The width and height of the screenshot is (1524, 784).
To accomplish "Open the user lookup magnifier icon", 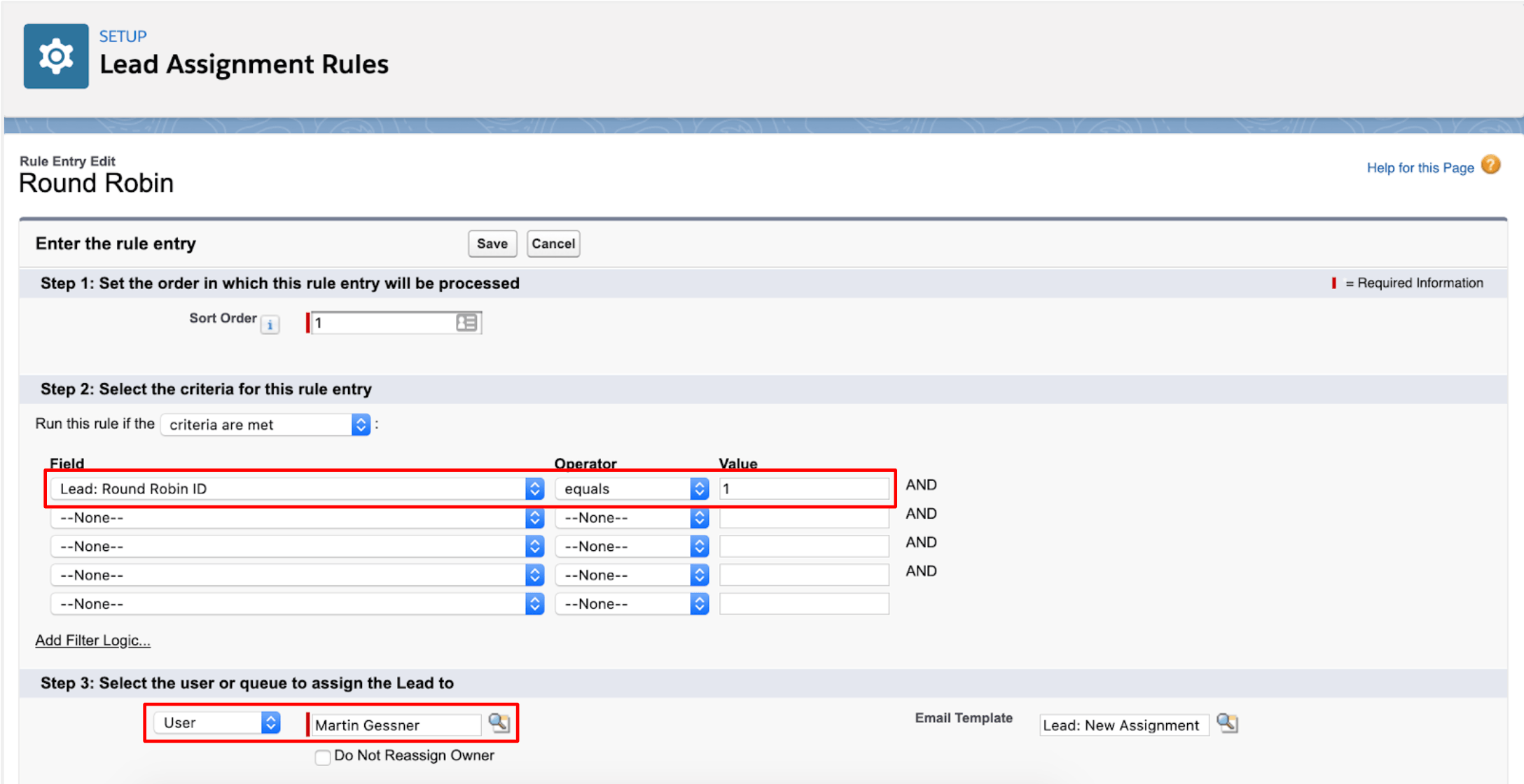I will tap(499, 723).
